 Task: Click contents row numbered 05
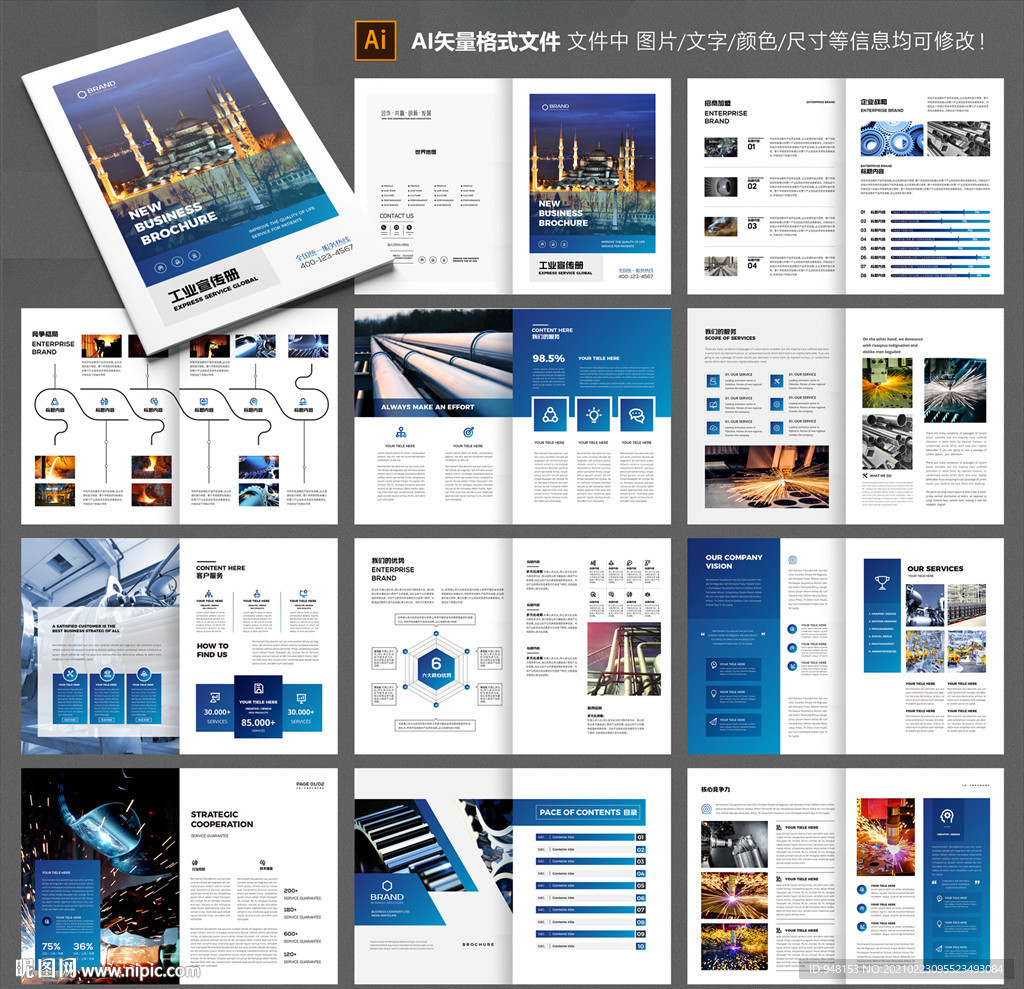pos(590,886)
